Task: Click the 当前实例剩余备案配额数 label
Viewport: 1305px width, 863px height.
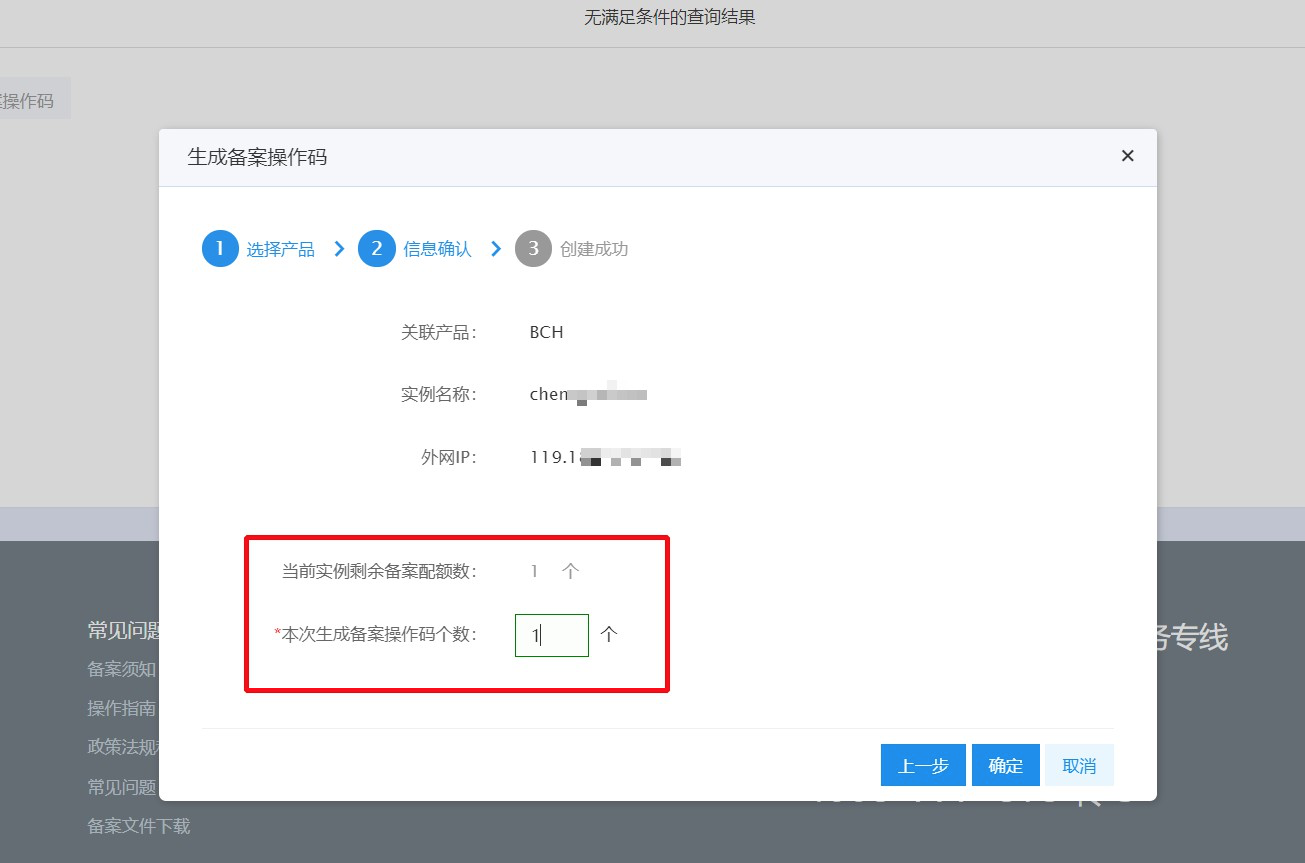Action: tap(380, 572)
